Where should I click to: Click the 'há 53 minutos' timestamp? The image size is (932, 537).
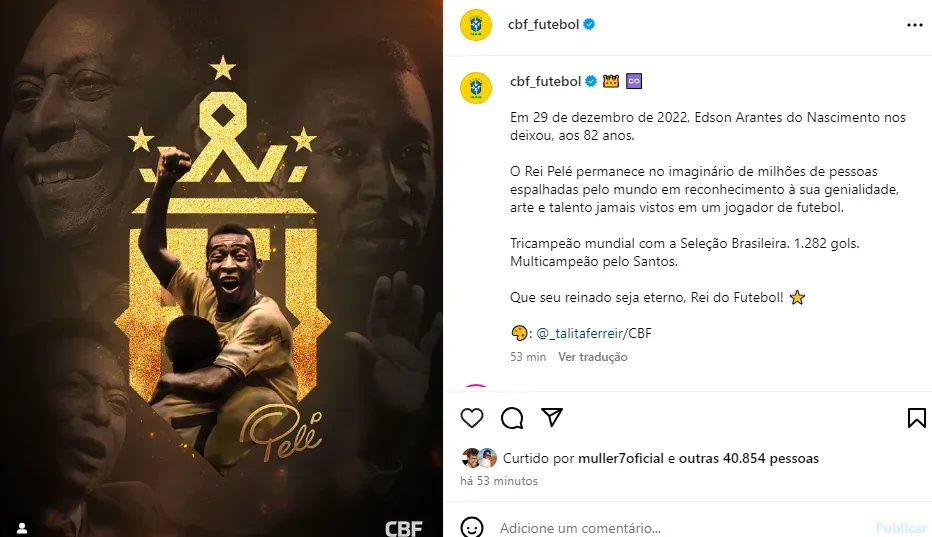499,481
